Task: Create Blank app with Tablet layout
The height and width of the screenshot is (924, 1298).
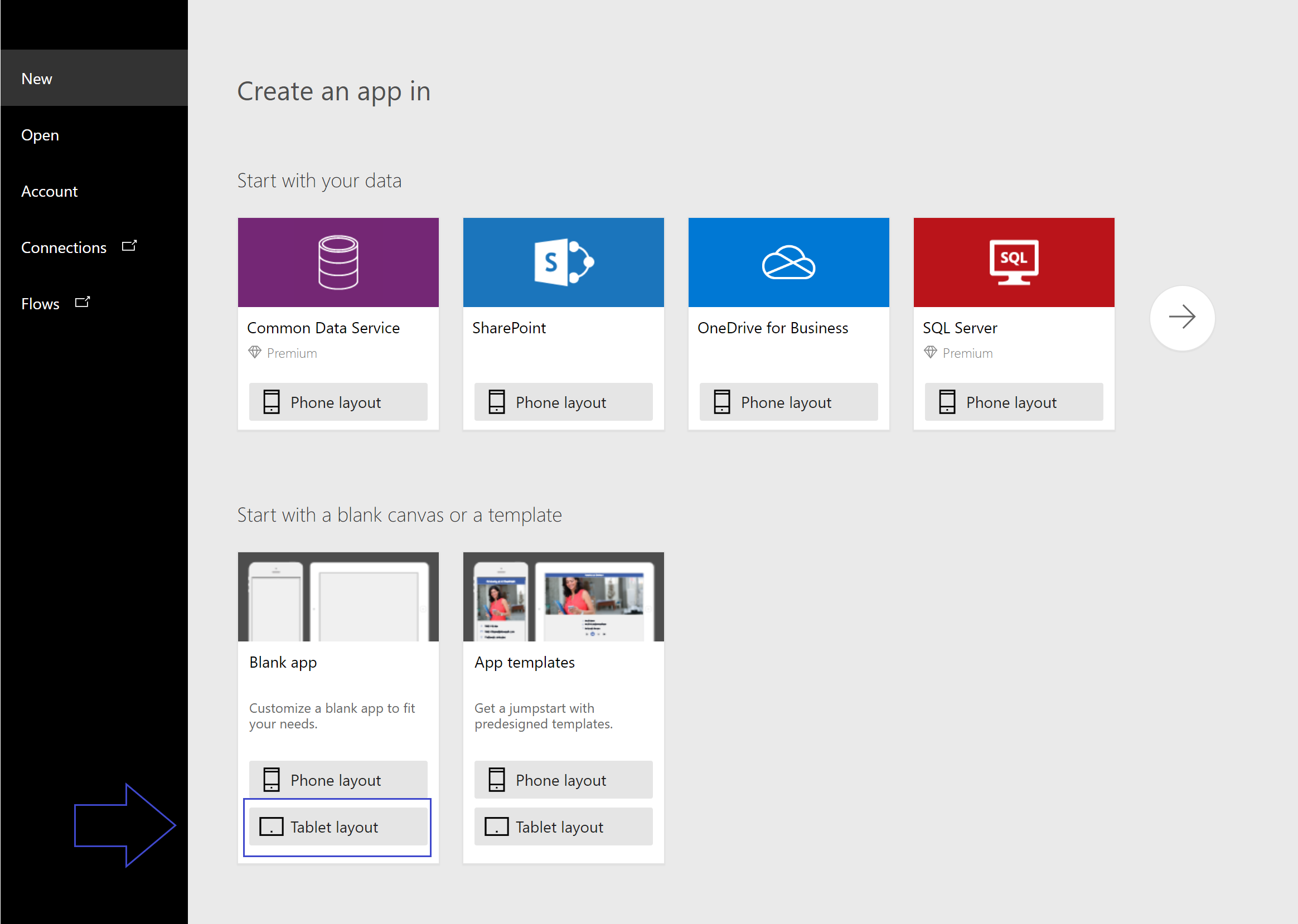Action: pyautogui.click(x=338, y=826)
